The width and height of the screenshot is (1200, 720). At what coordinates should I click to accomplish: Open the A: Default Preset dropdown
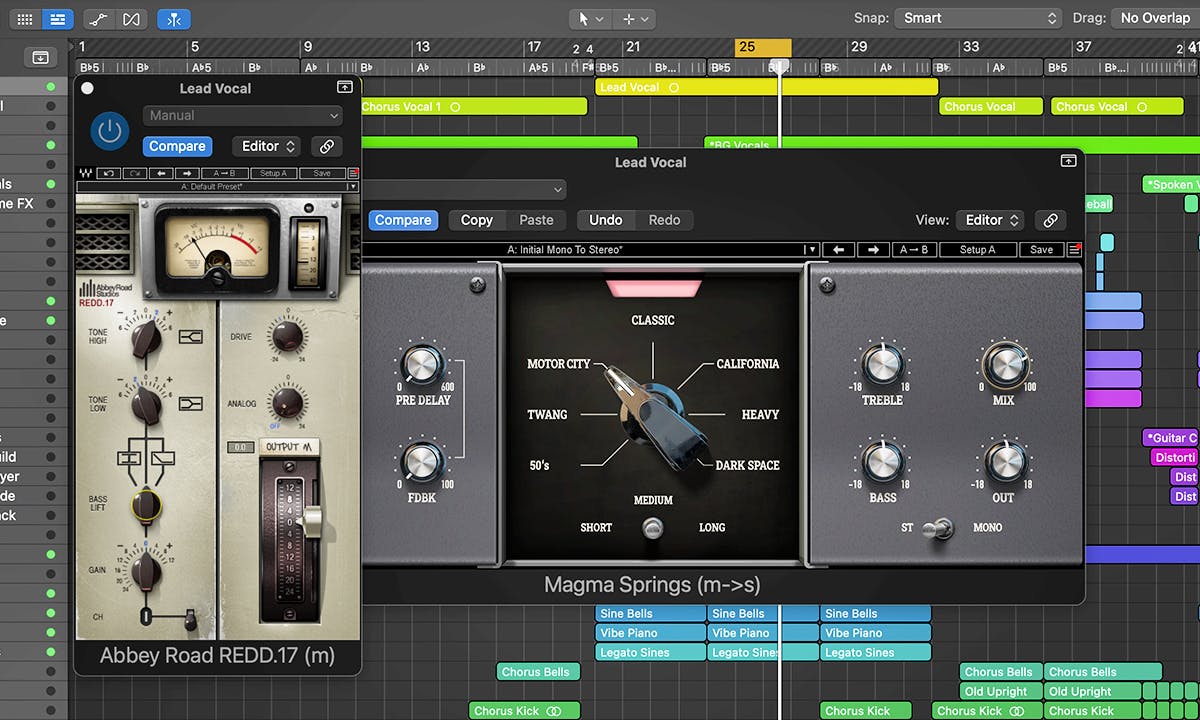tap(217, 186)
